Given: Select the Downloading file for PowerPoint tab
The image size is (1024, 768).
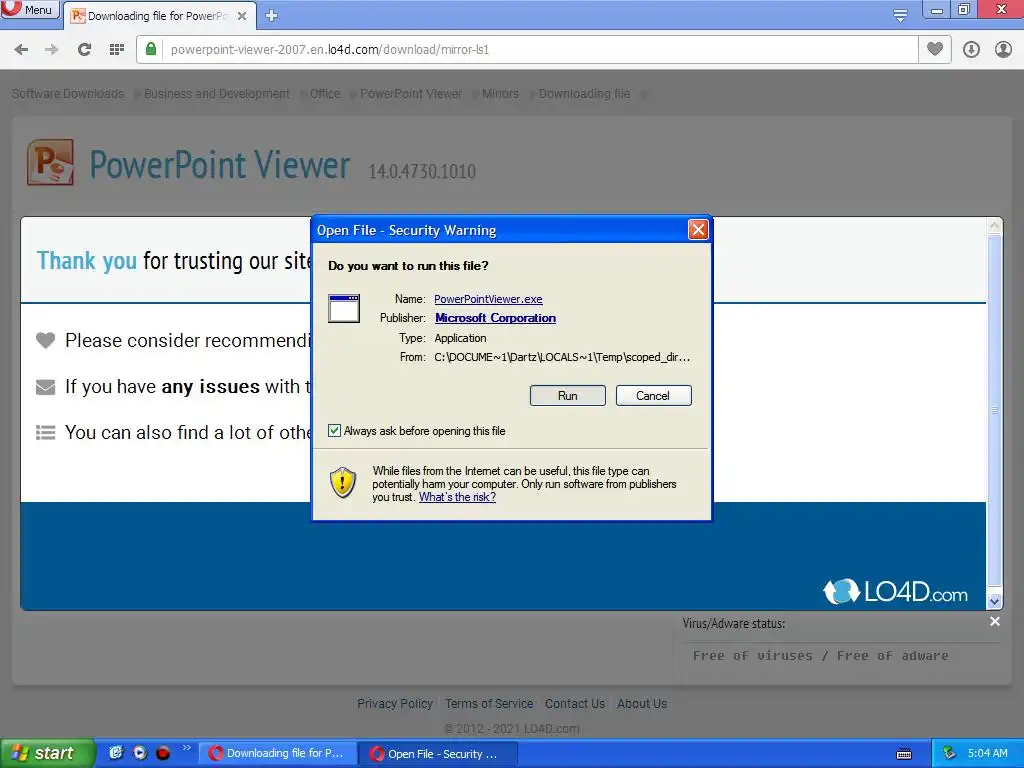Looking at the screenshot, I should tap(159, 16).
